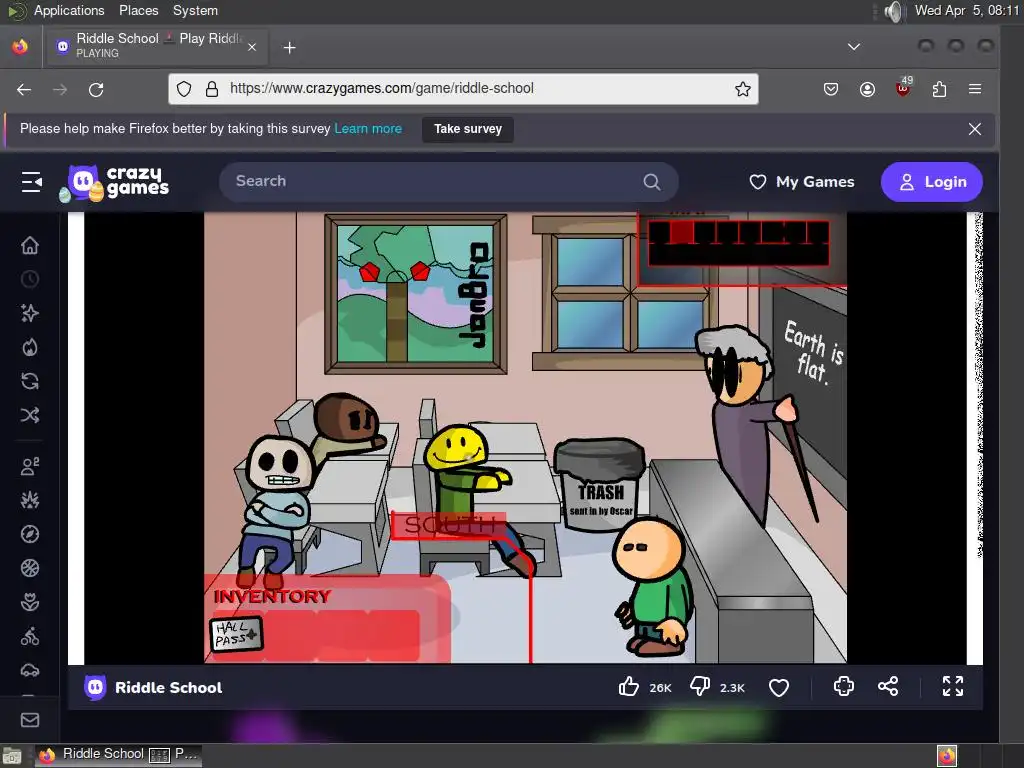Click the tree painting on the wall
The height and width of the screenshot is (768, 1024).
click(x=415, y=294)
